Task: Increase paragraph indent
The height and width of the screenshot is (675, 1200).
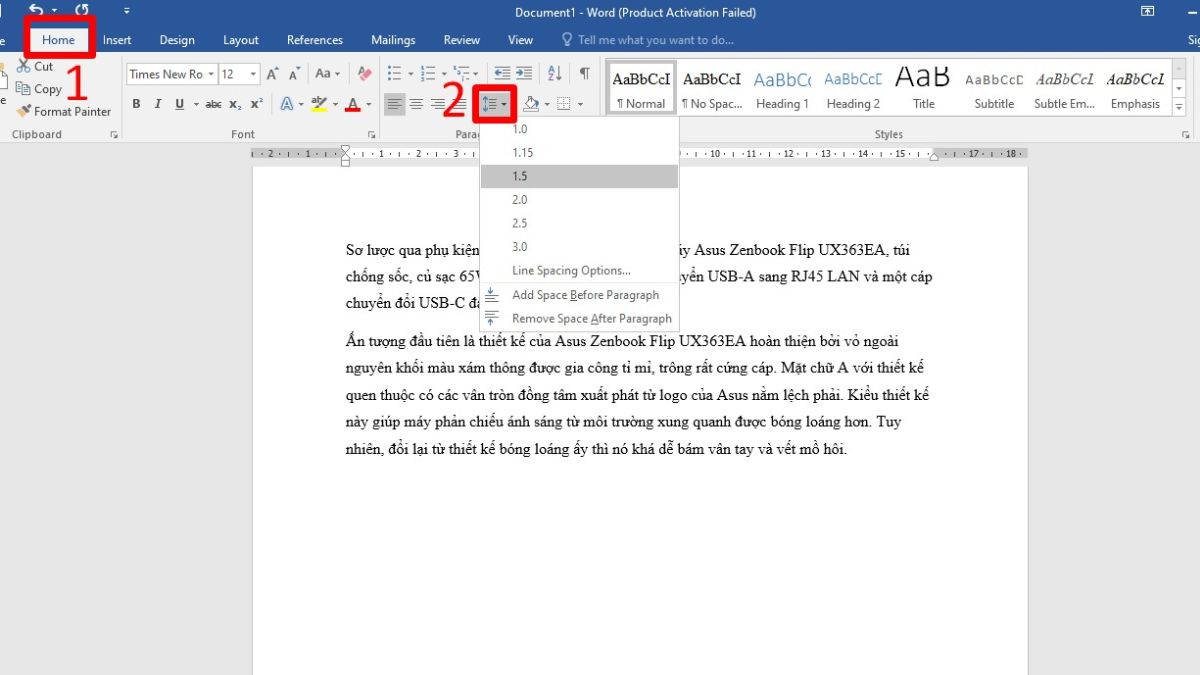Action: point(525,74)
